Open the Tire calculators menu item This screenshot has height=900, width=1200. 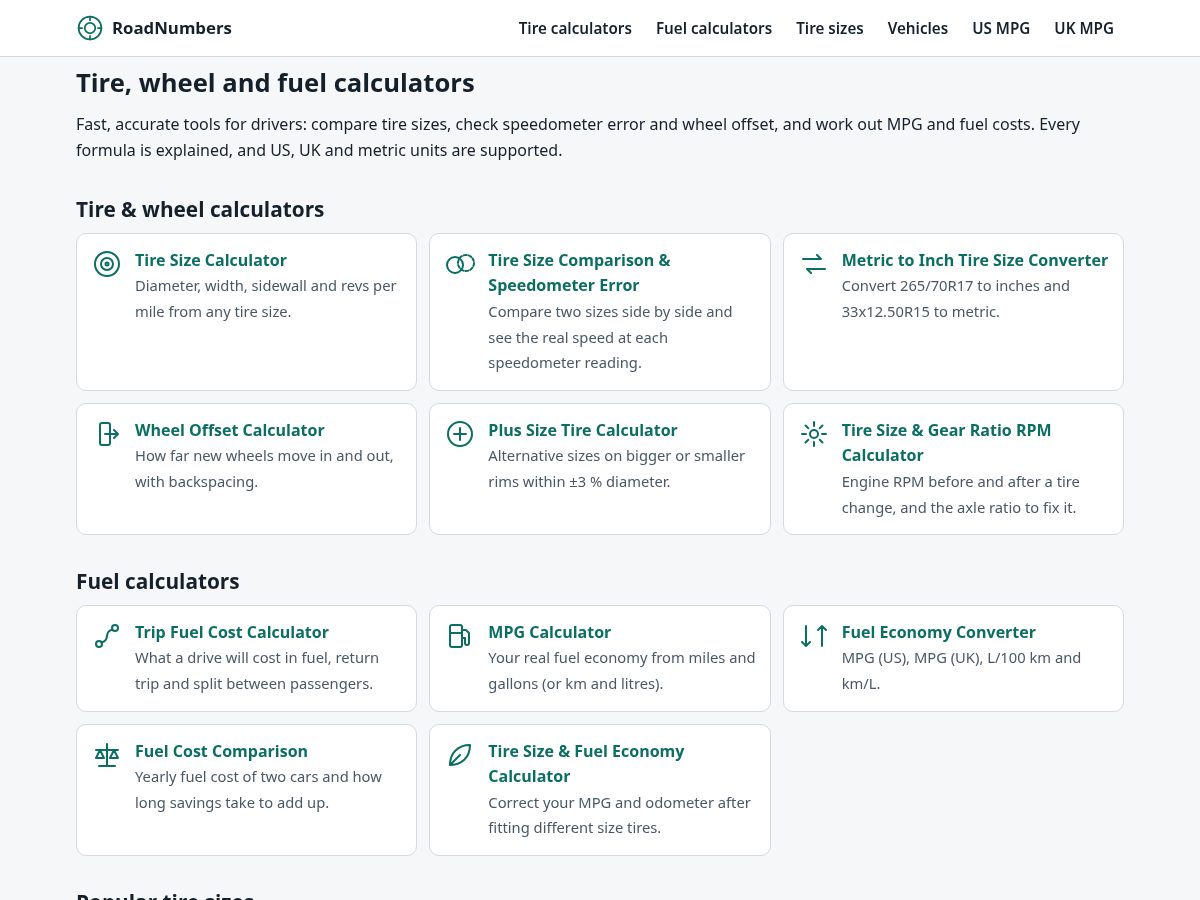coord(575,28)
